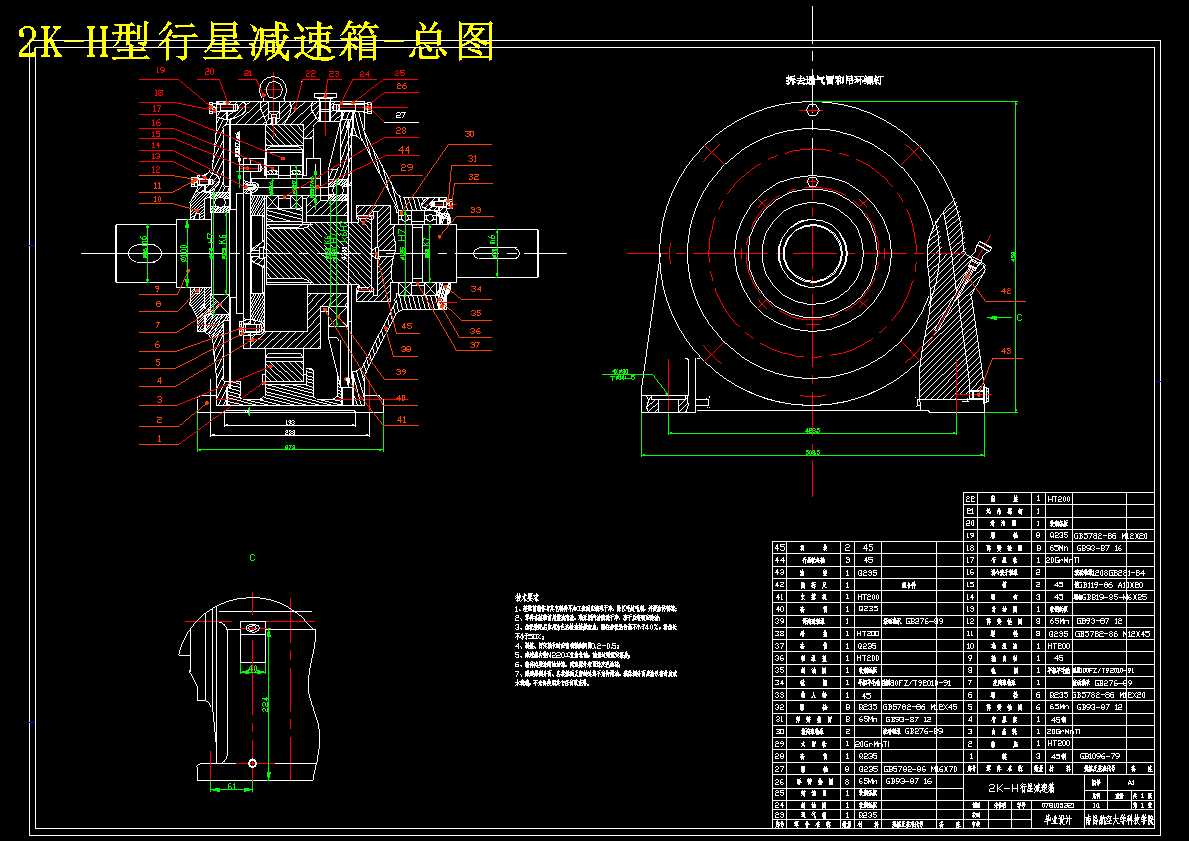
Task: Click row number 22 in parts list
Action: point(971,498)
